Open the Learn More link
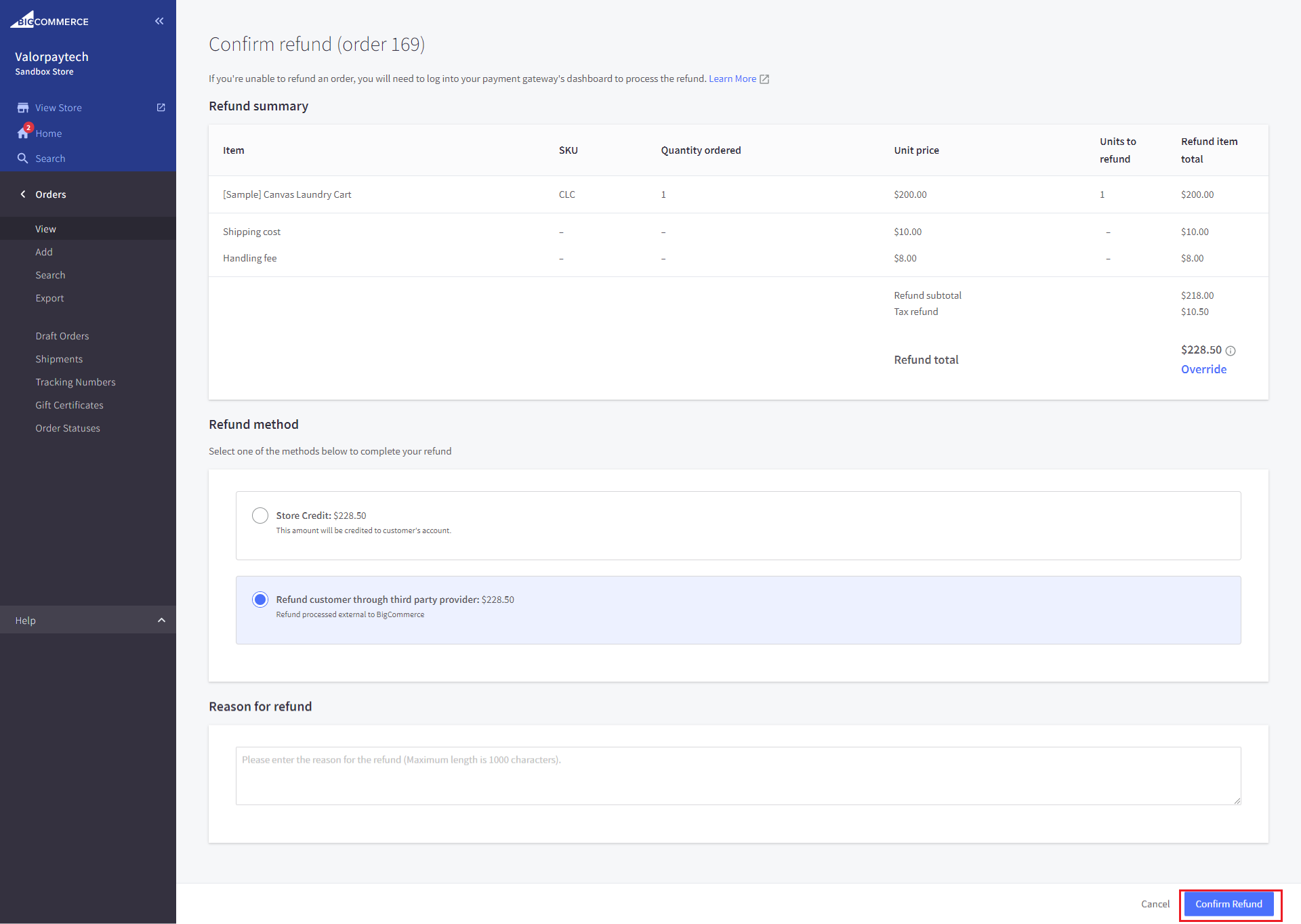 coord(732,79)
